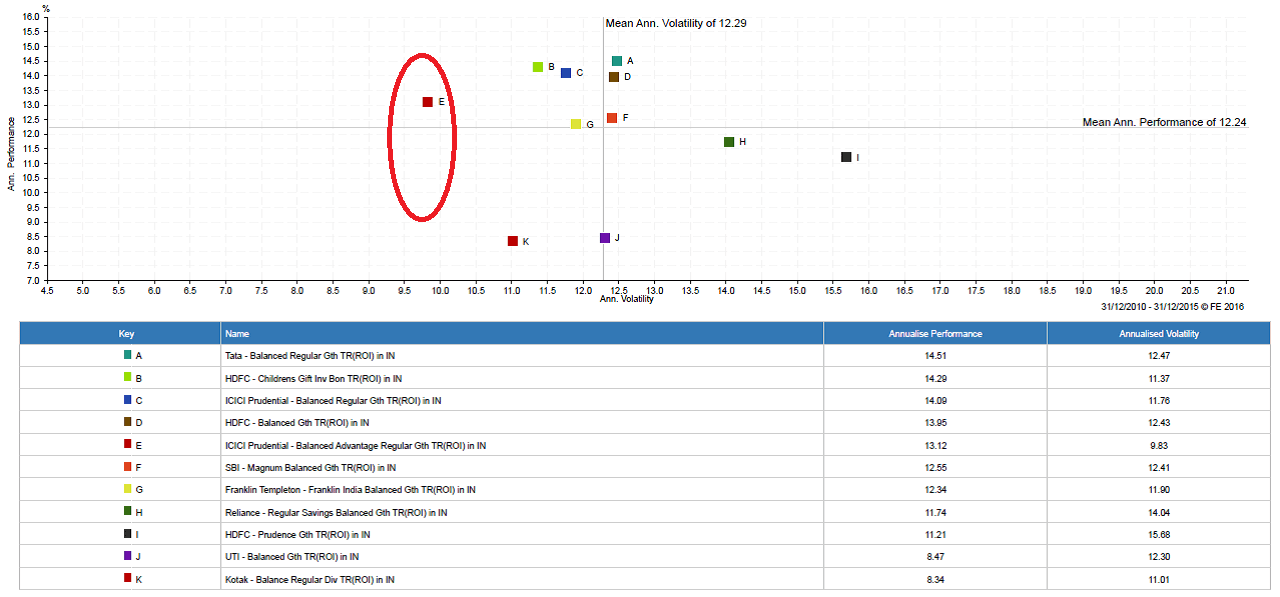Click the yellow key swatch for row G

point(127,489)
